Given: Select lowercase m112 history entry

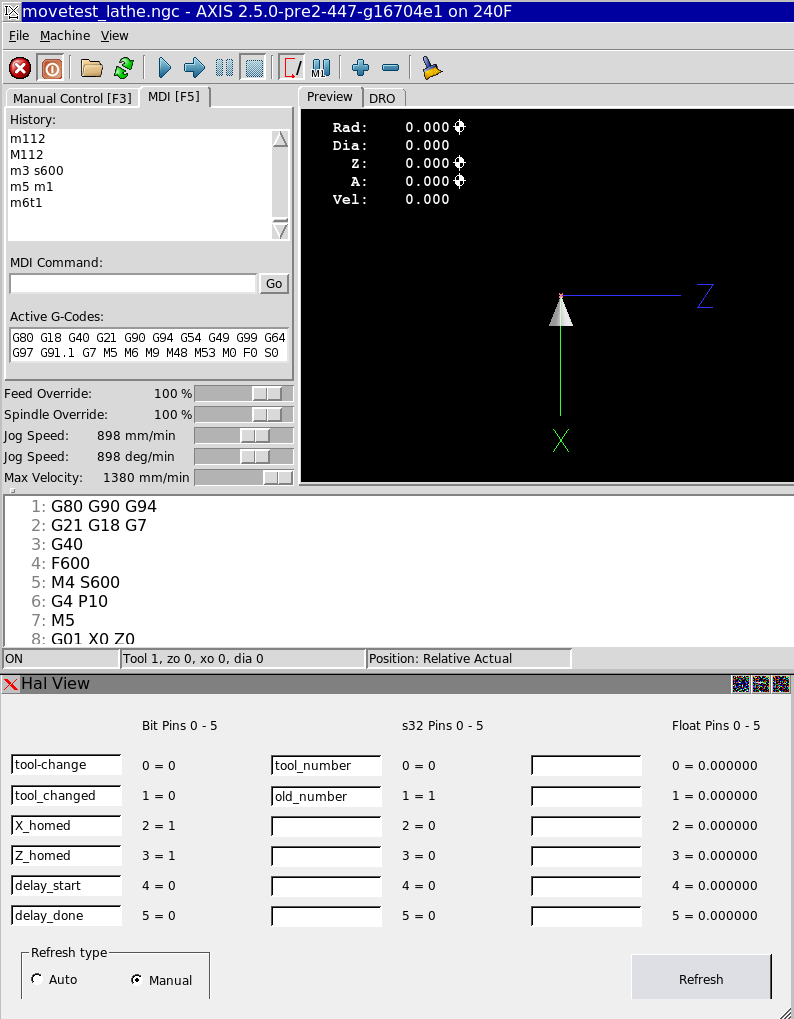Looking at the screenshot, I should point(28,138).
